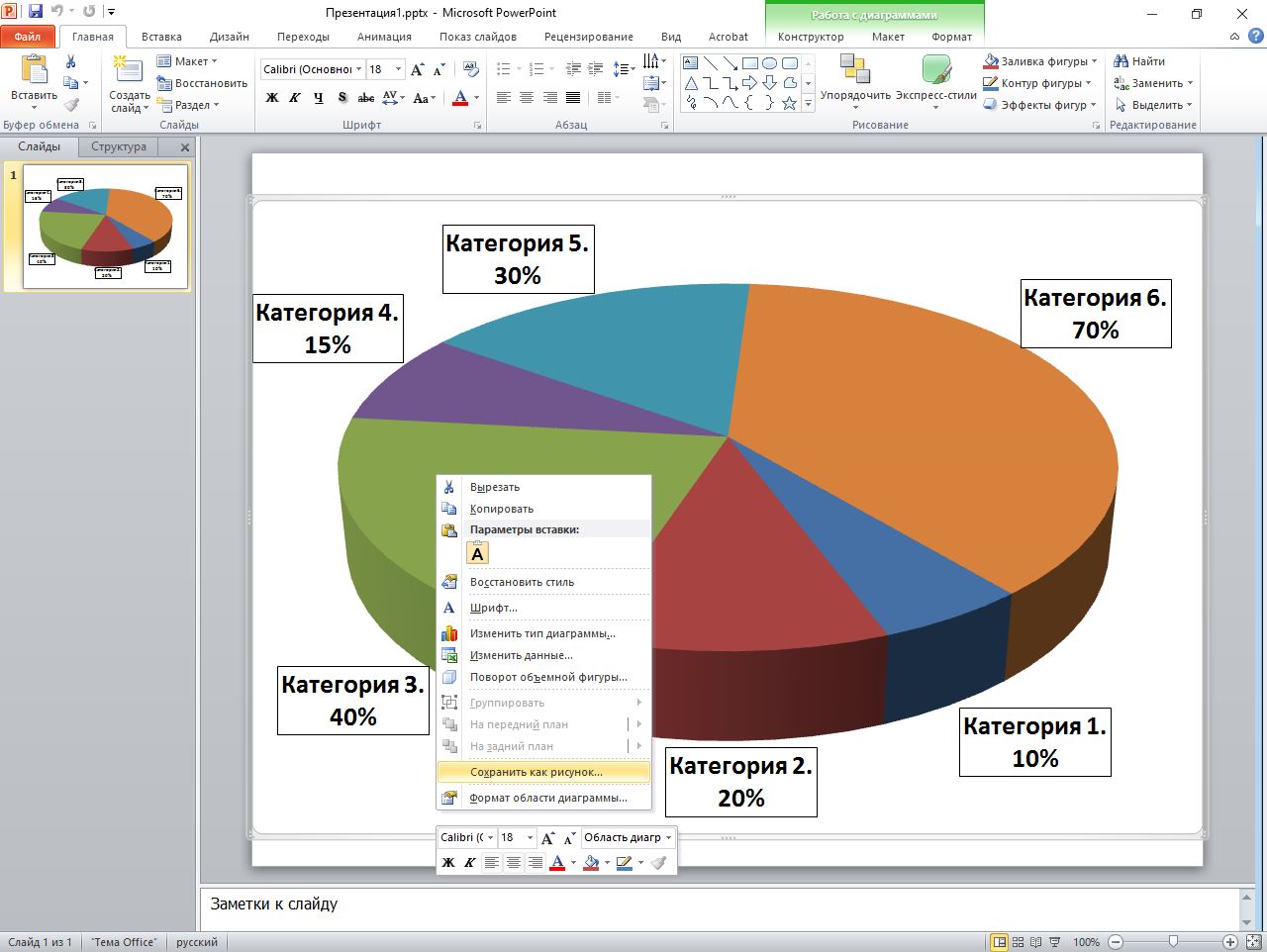Select the right block arrow shape in the gallery
The height and width of the screenshot is (952, 1267).
coord(750,83)
